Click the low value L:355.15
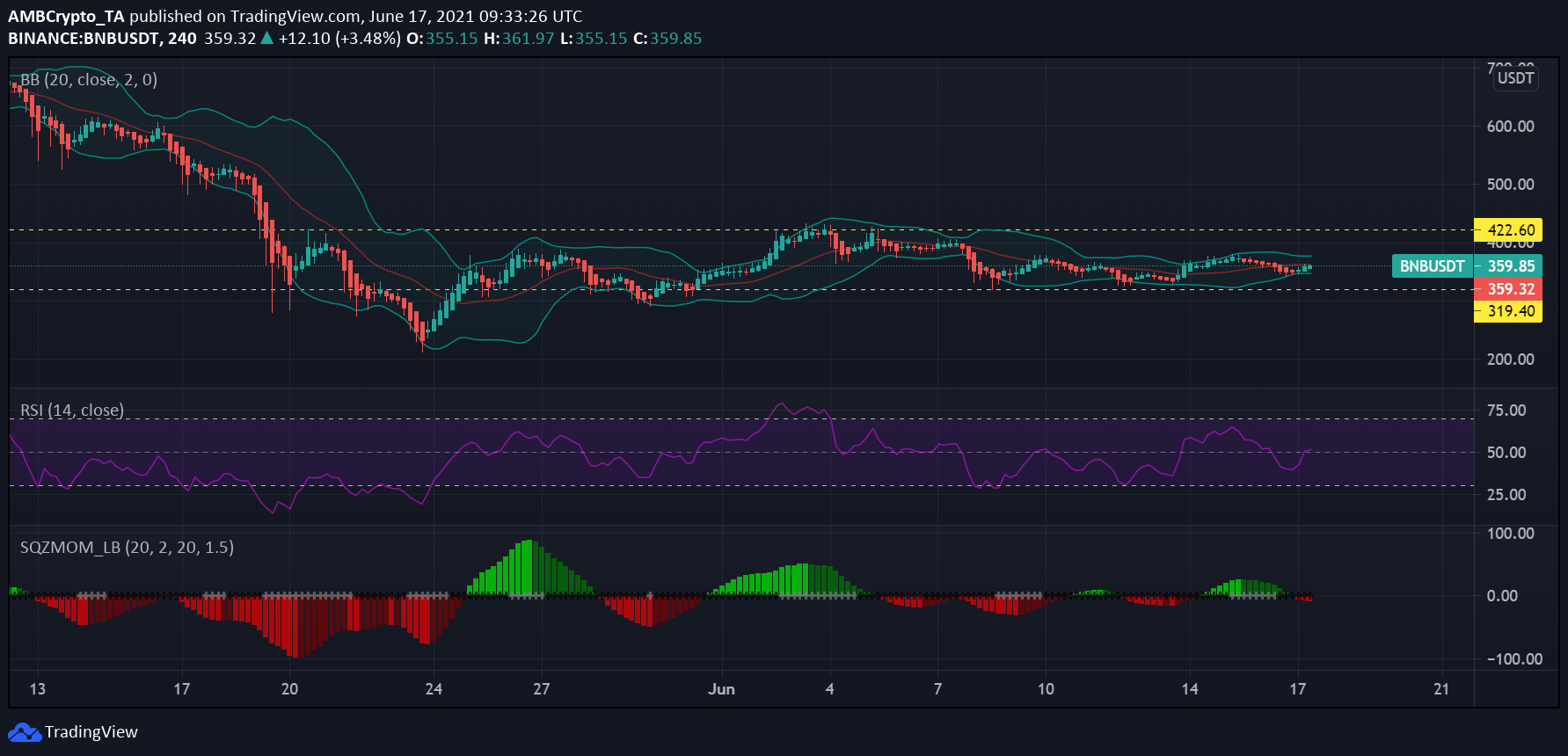Viewport: 1568px width, 756px height. point(594,39)
